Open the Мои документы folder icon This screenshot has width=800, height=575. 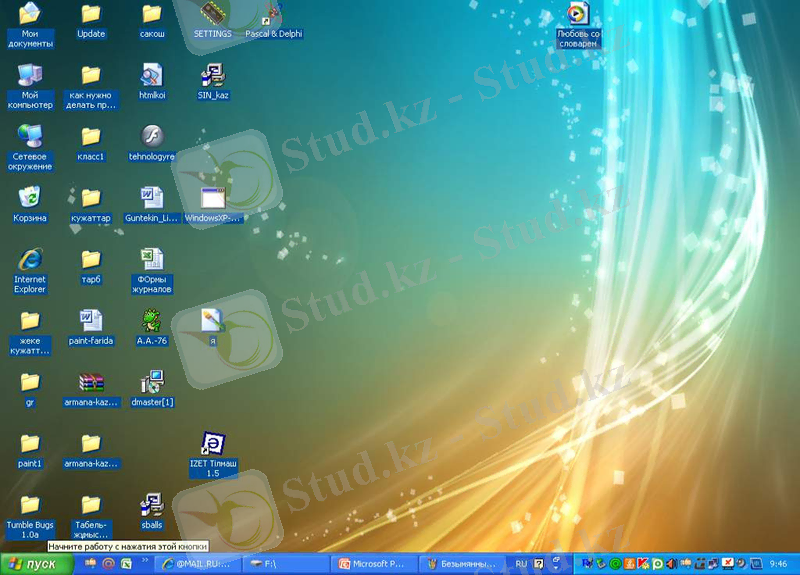coord(30,14)
